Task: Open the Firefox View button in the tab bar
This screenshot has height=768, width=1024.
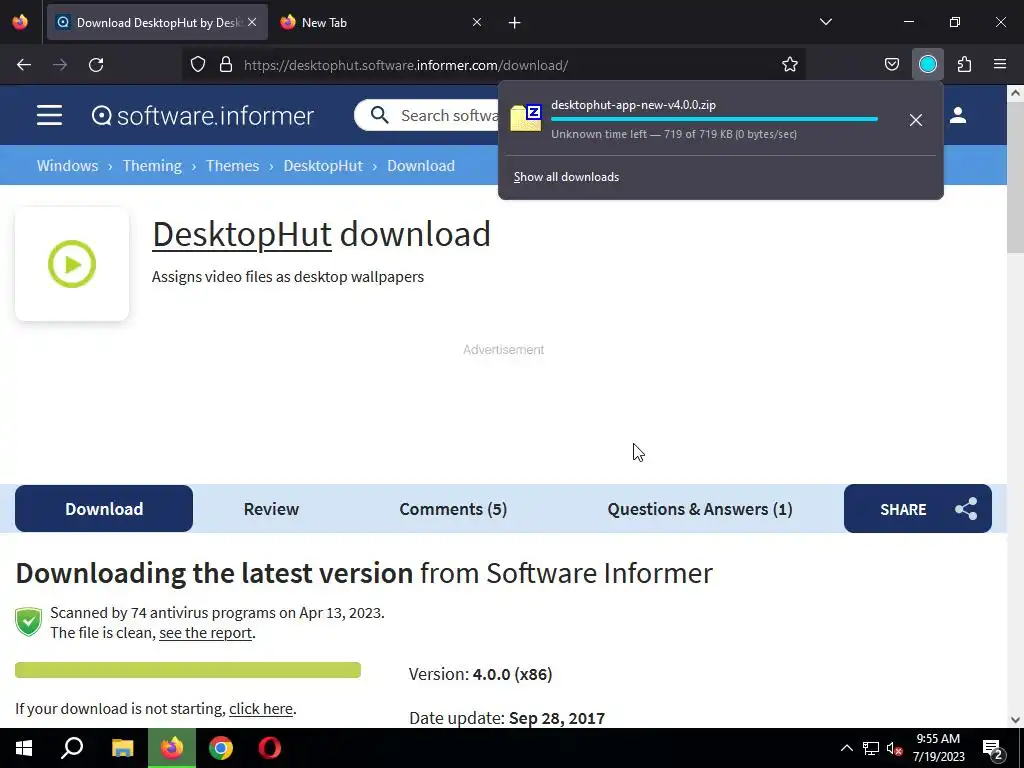Action: 20,22
